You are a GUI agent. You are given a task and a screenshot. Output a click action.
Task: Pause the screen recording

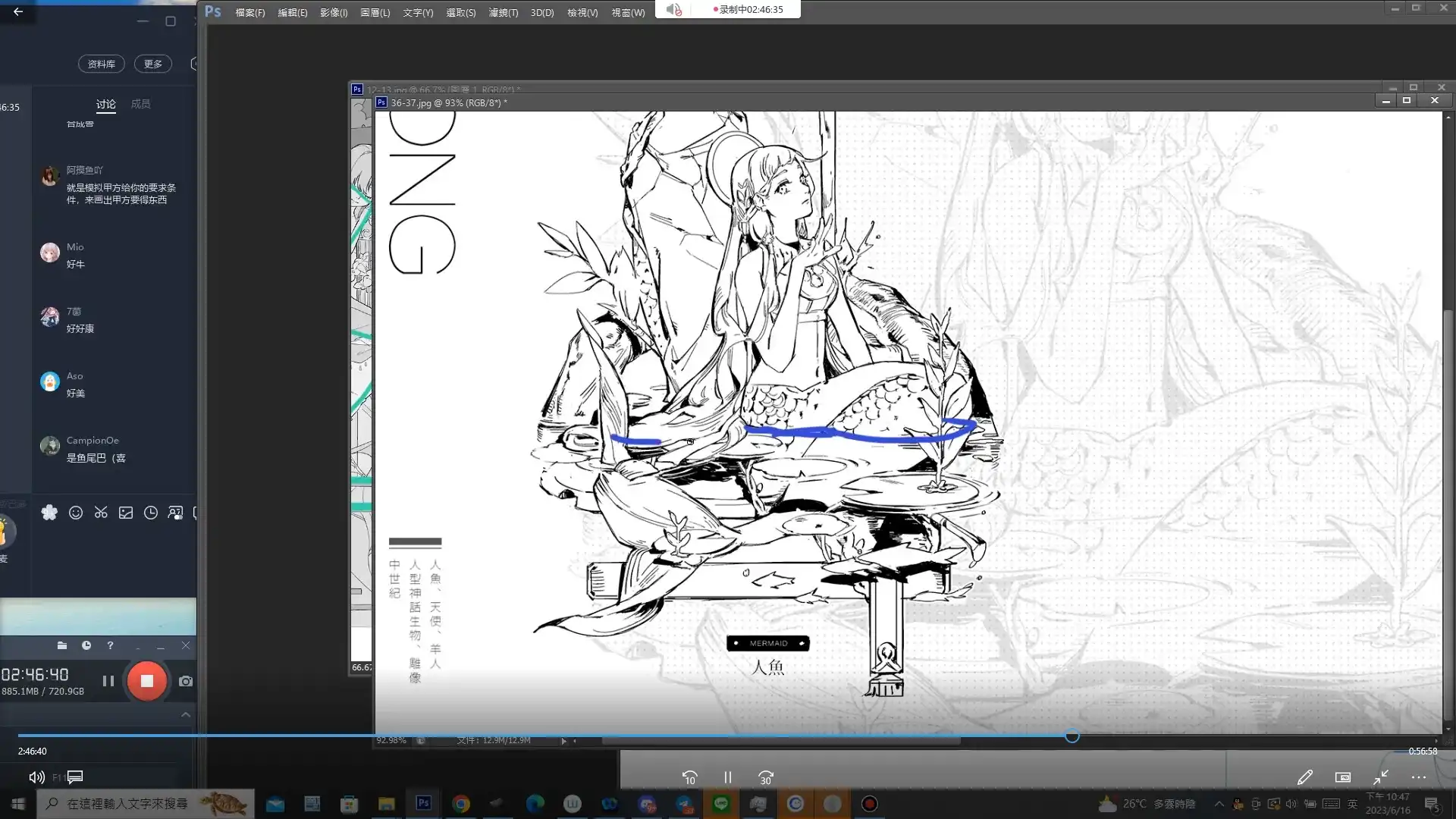click(108, 681)
